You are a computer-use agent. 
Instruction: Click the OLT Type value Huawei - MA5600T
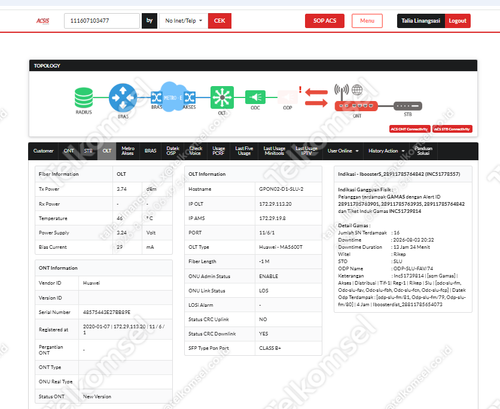point(281,247)
